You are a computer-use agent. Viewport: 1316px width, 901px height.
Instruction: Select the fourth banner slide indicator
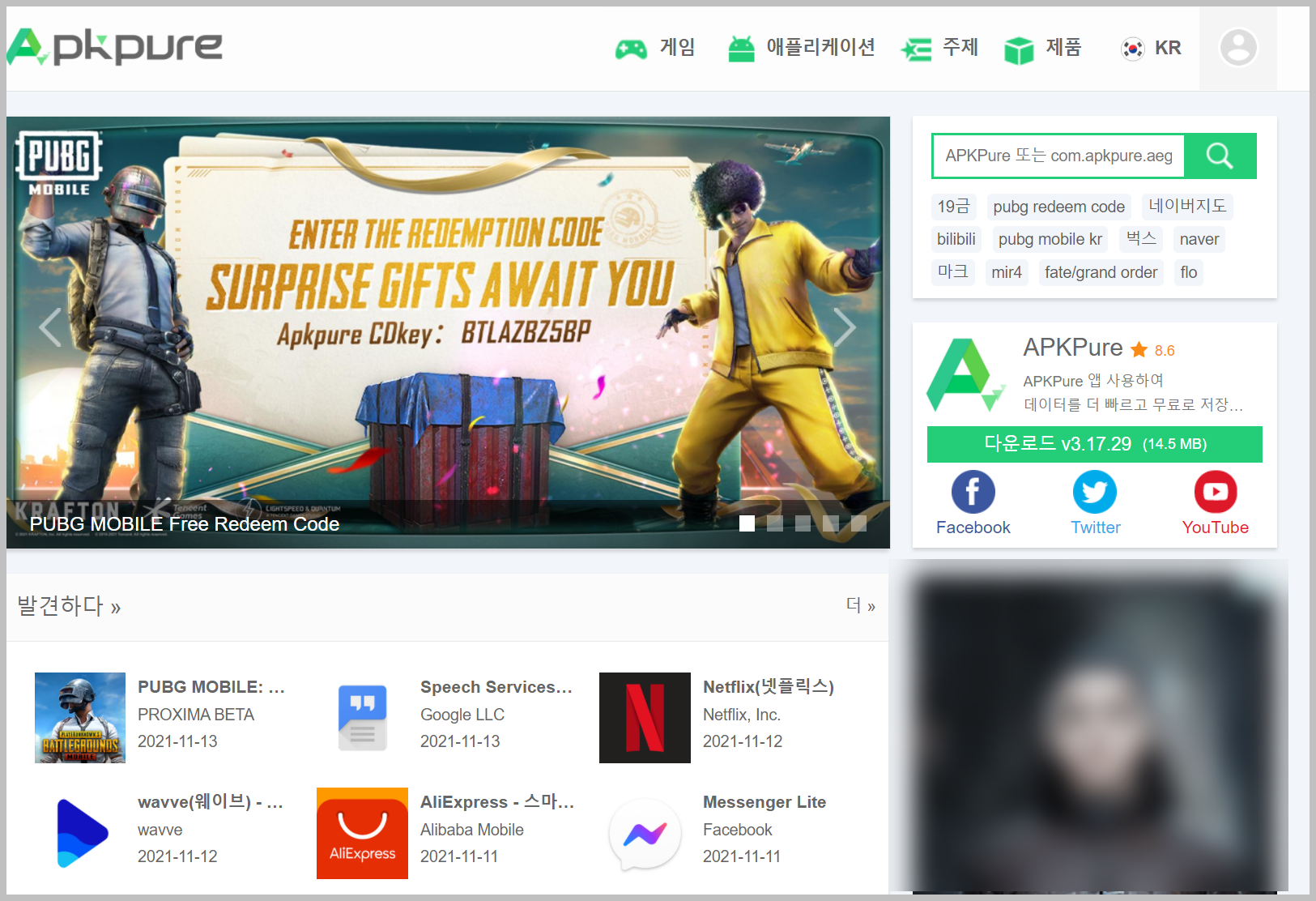tap(831, 523)
